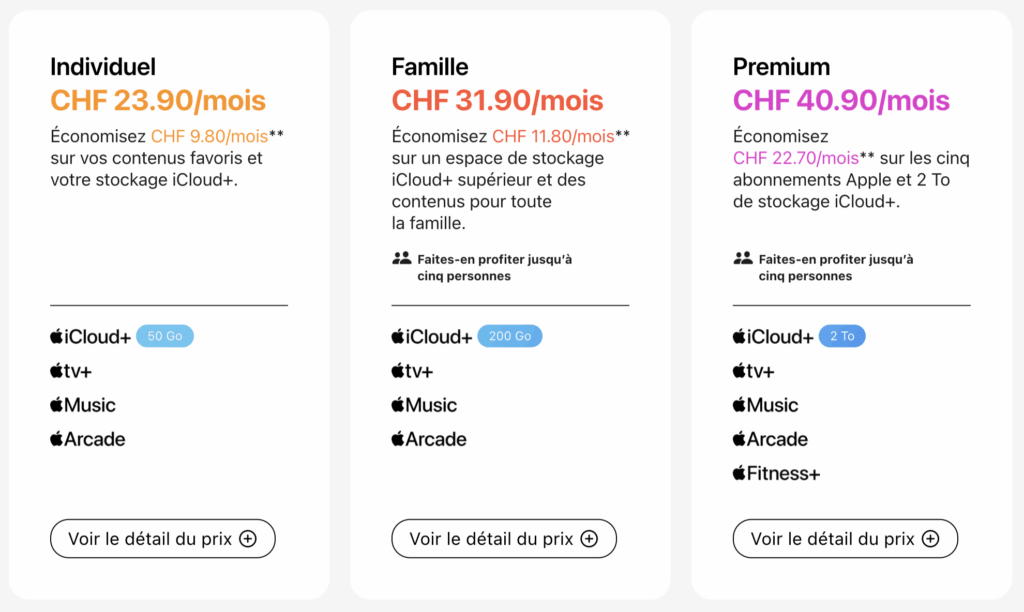Image resolution: width=1024 pixels, height=612 pixels.
Task: Click Apple Arcade logo in Individuel plan
Action: point(88,439)
